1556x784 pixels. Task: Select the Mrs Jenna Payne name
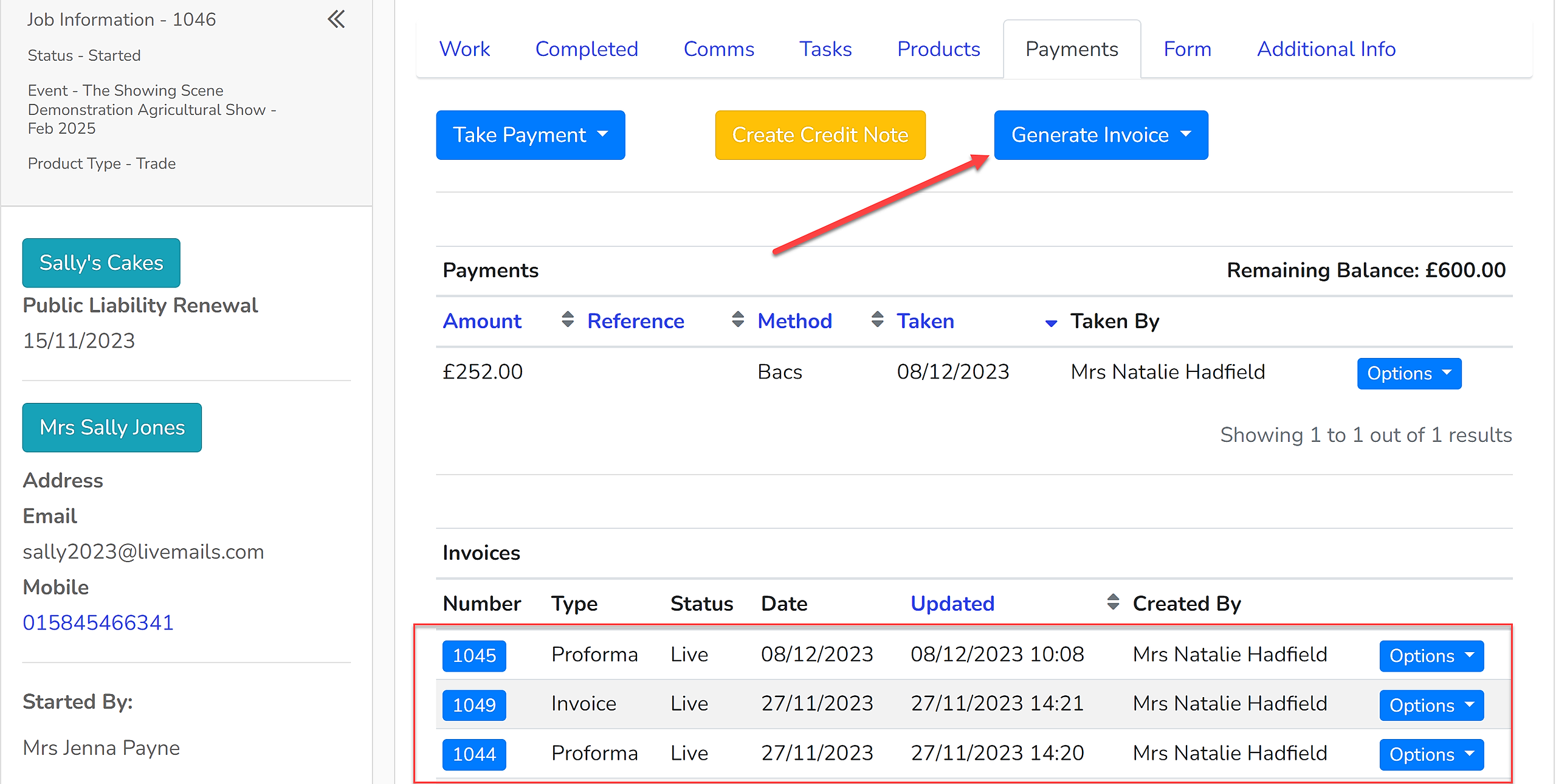102,748
